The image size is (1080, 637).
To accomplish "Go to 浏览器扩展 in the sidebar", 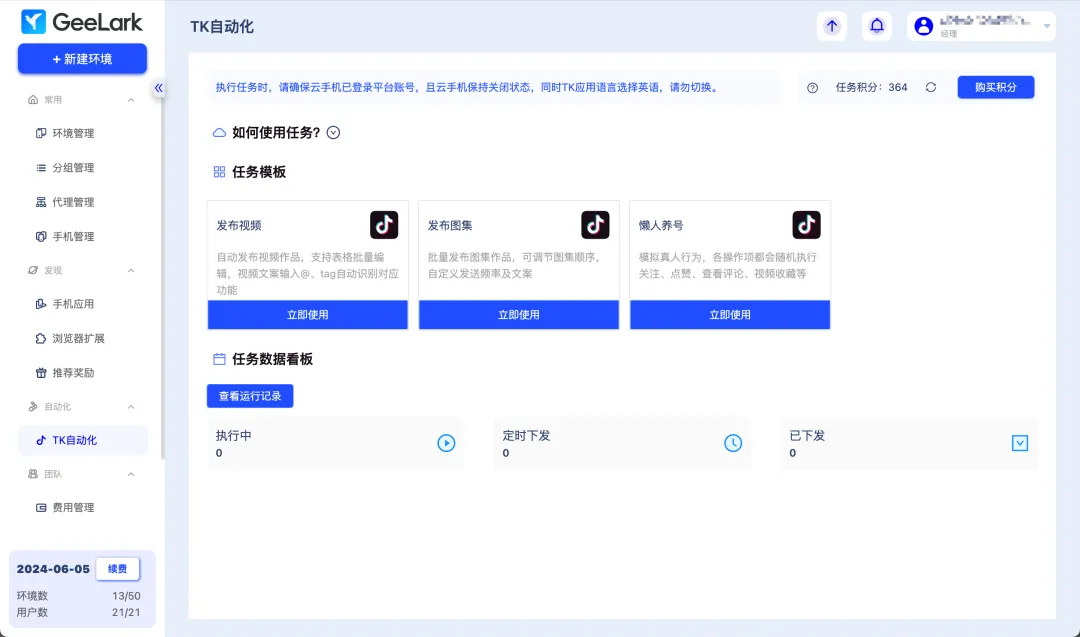I will (83, 339).
